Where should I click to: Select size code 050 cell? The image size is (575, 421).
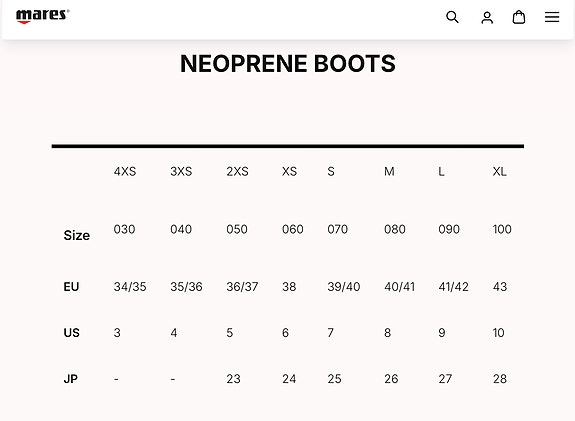point(237,229)
